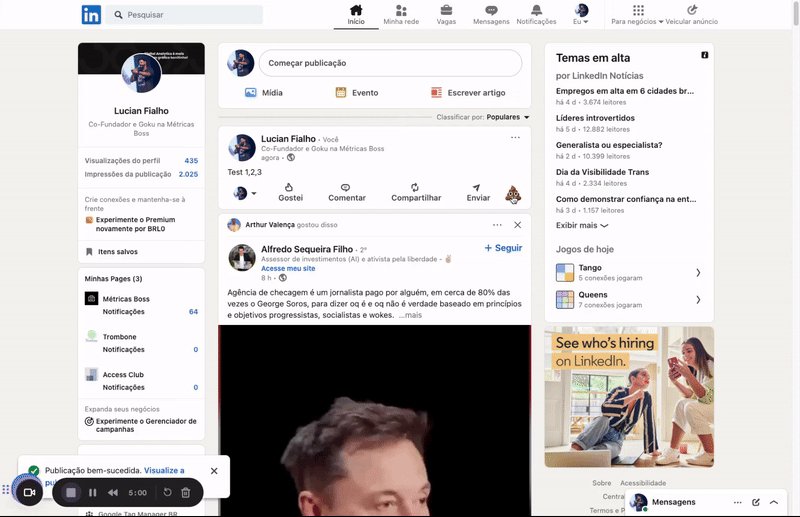
Task: Restart the recording with the redo icon
Action: pyautogui.click(x=167, y=493)
